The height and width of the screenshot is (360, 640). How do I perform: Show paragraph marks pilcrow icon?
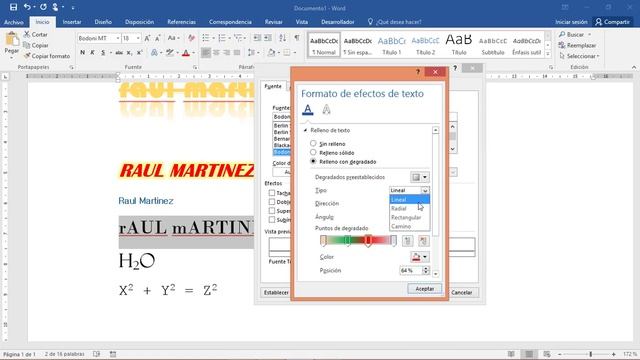[x=297, y=38]
